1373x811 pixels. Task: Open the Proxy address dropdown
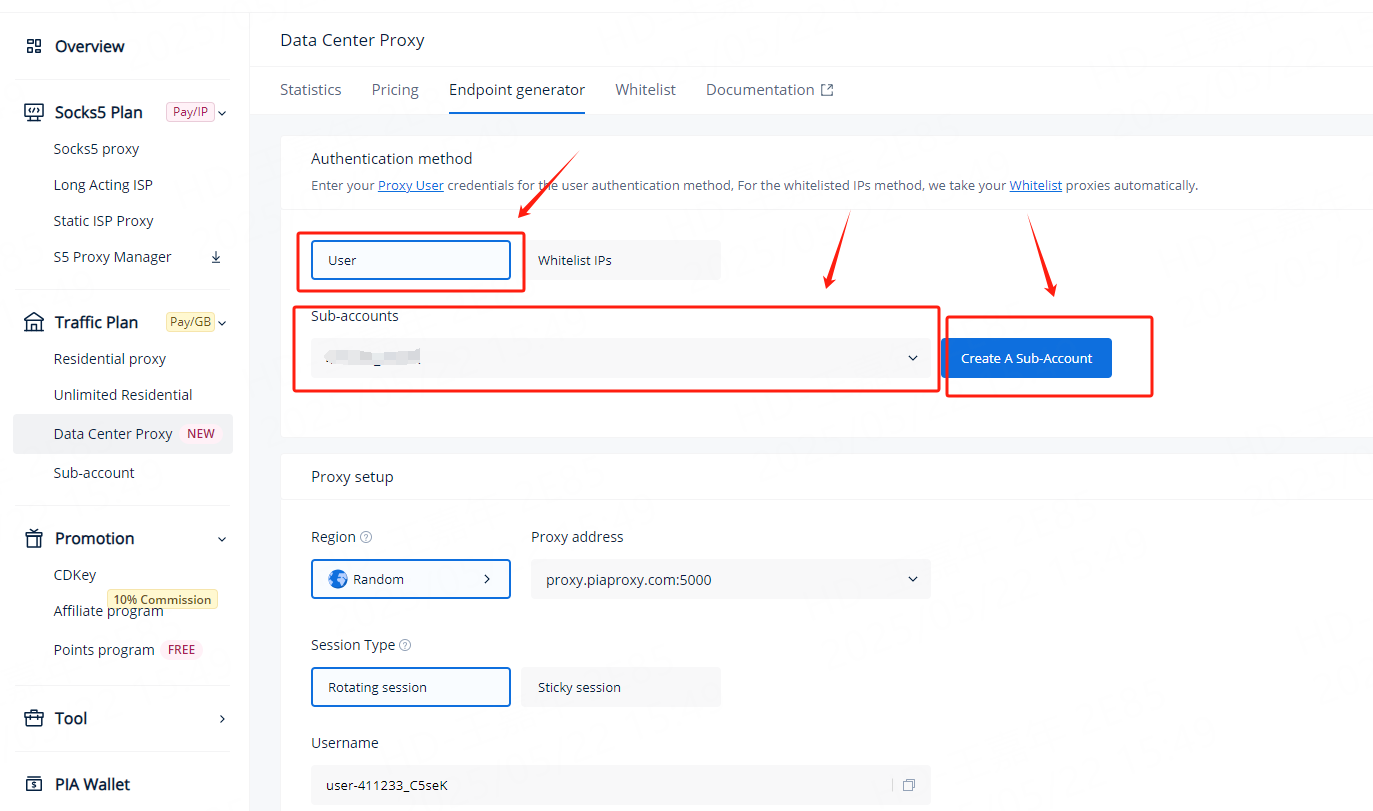(x=730, y=579)
